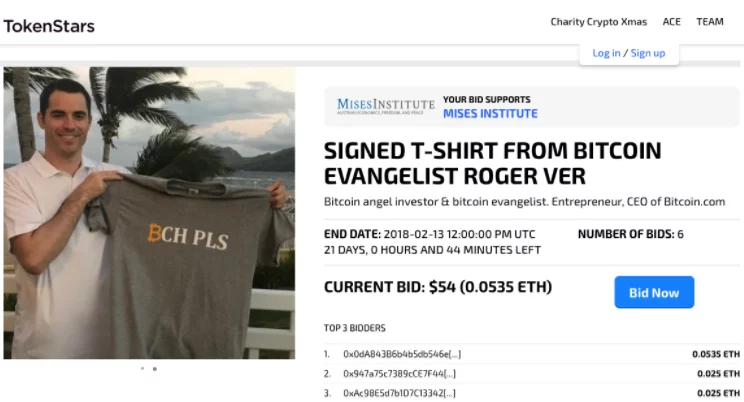Click the Bid Now button

pos(654,292)
